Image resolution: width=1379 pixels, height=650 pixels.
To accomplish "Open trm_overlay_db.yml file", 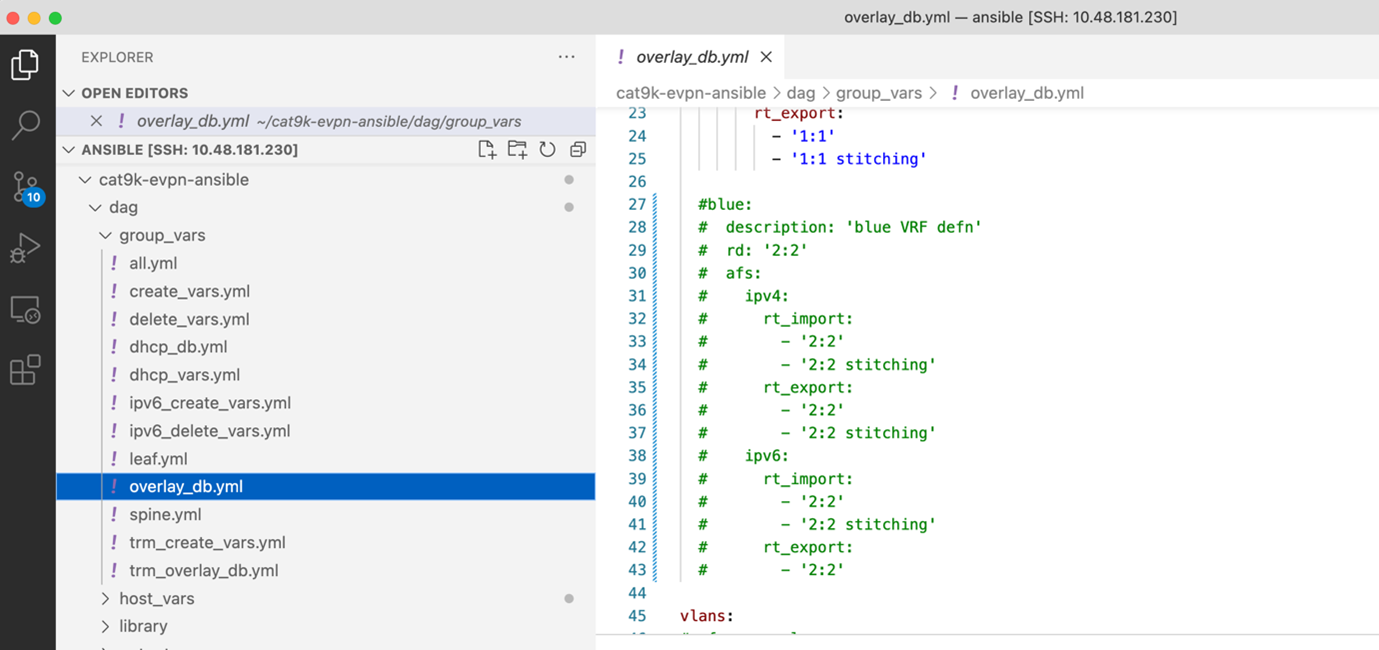I will point(204,571).
